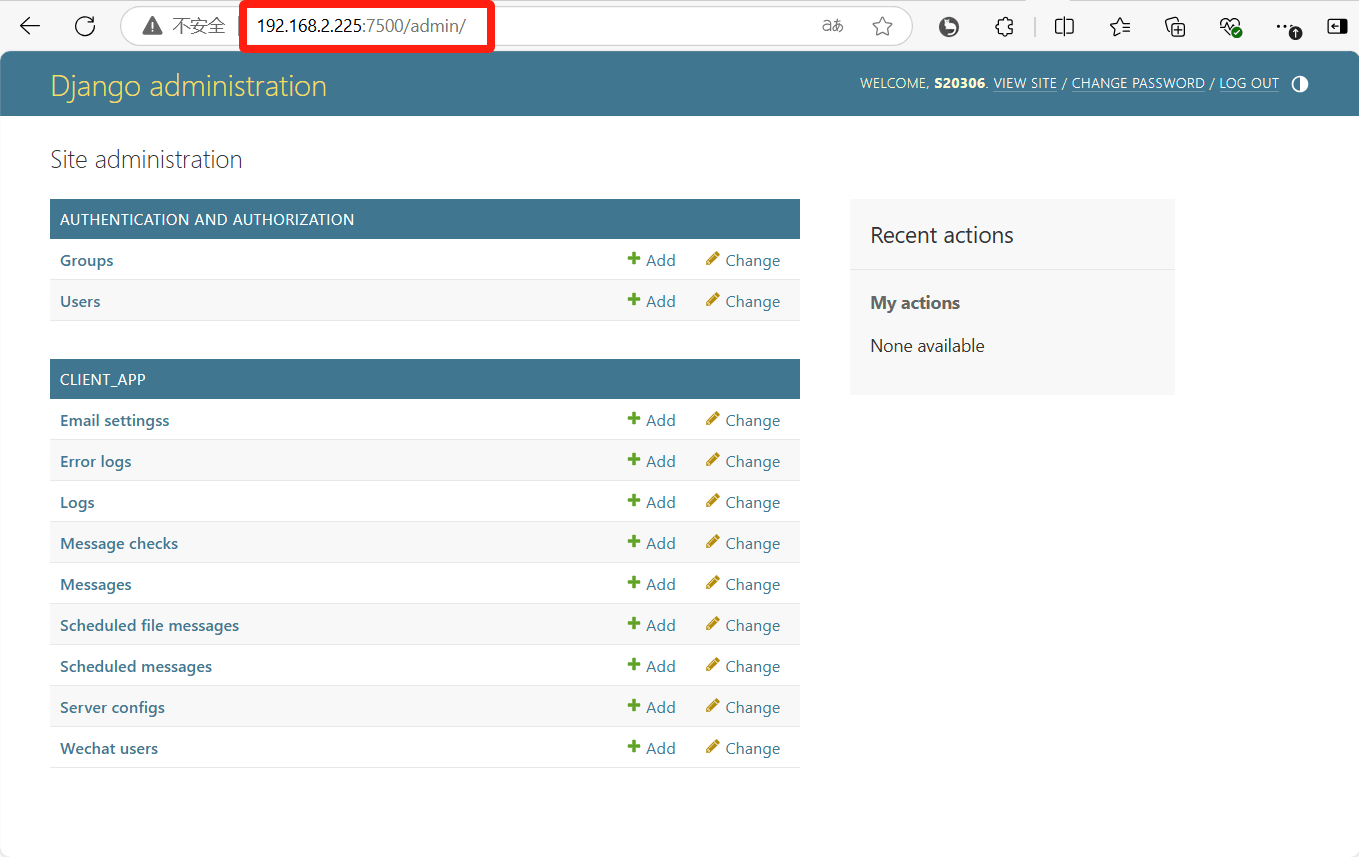Click the browser address bar URL
Image resolution: width=1359 pixels, height=857 pixels.
361,26
